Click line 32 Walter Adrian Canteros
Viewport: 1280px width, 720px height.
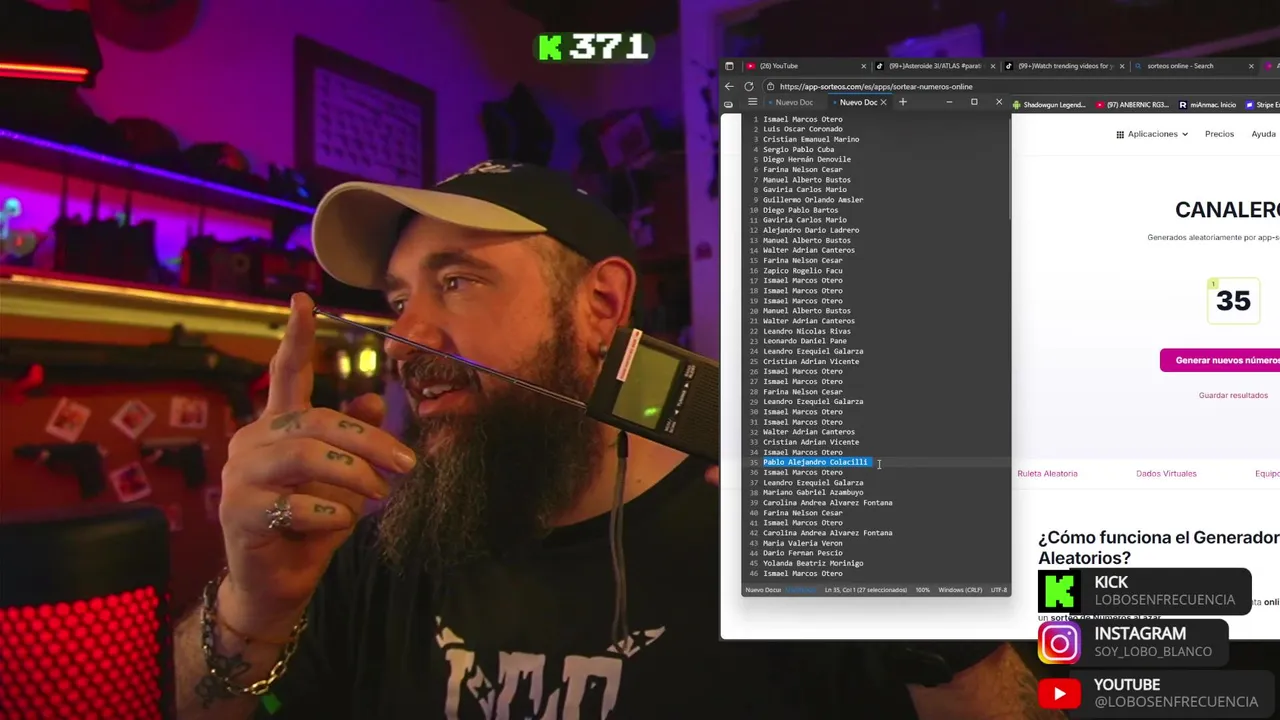coord(809,432)
